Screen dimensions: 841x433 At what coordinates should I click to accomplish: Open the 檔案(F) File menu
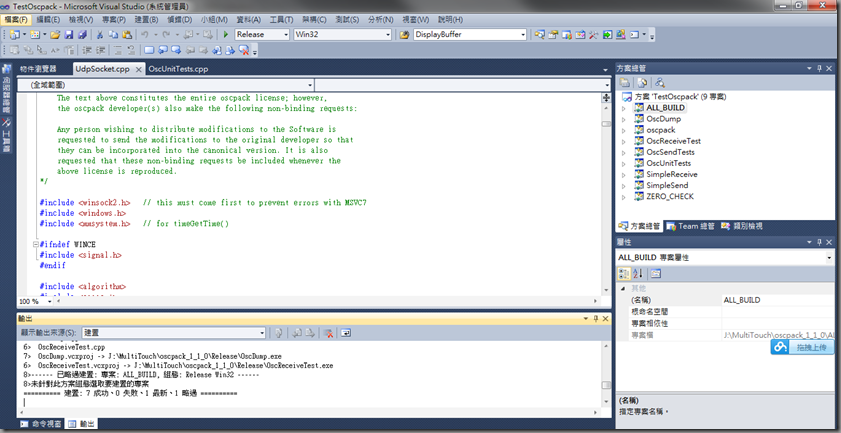[x=17, y=19]
